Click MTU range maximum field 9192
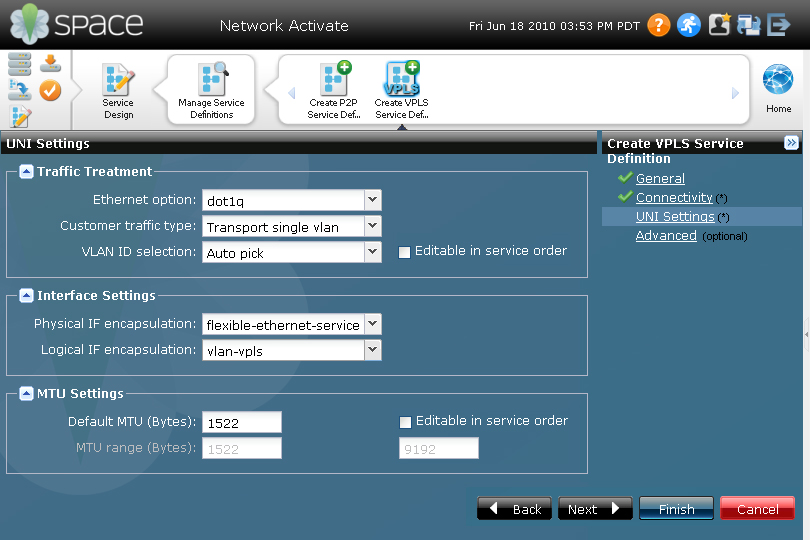The image size is (810, 540). click(x=439, y=448)
